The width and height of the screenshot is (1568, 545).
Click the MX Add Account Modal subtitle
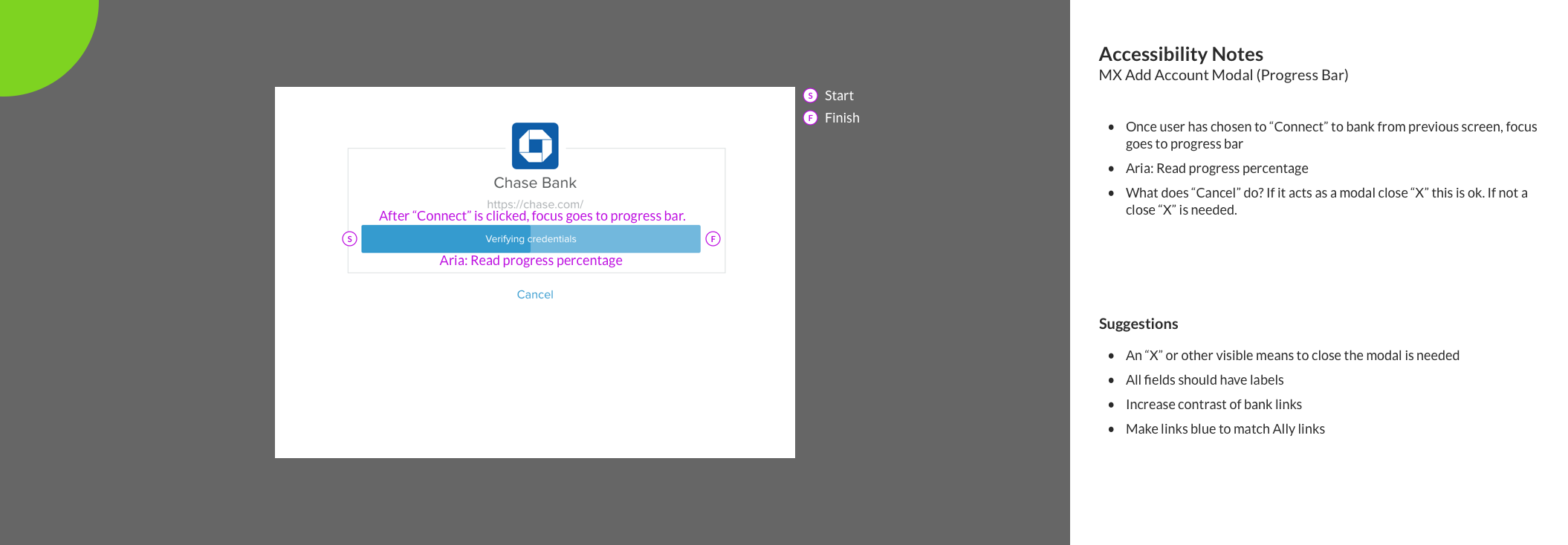[x=1223, y=75]
